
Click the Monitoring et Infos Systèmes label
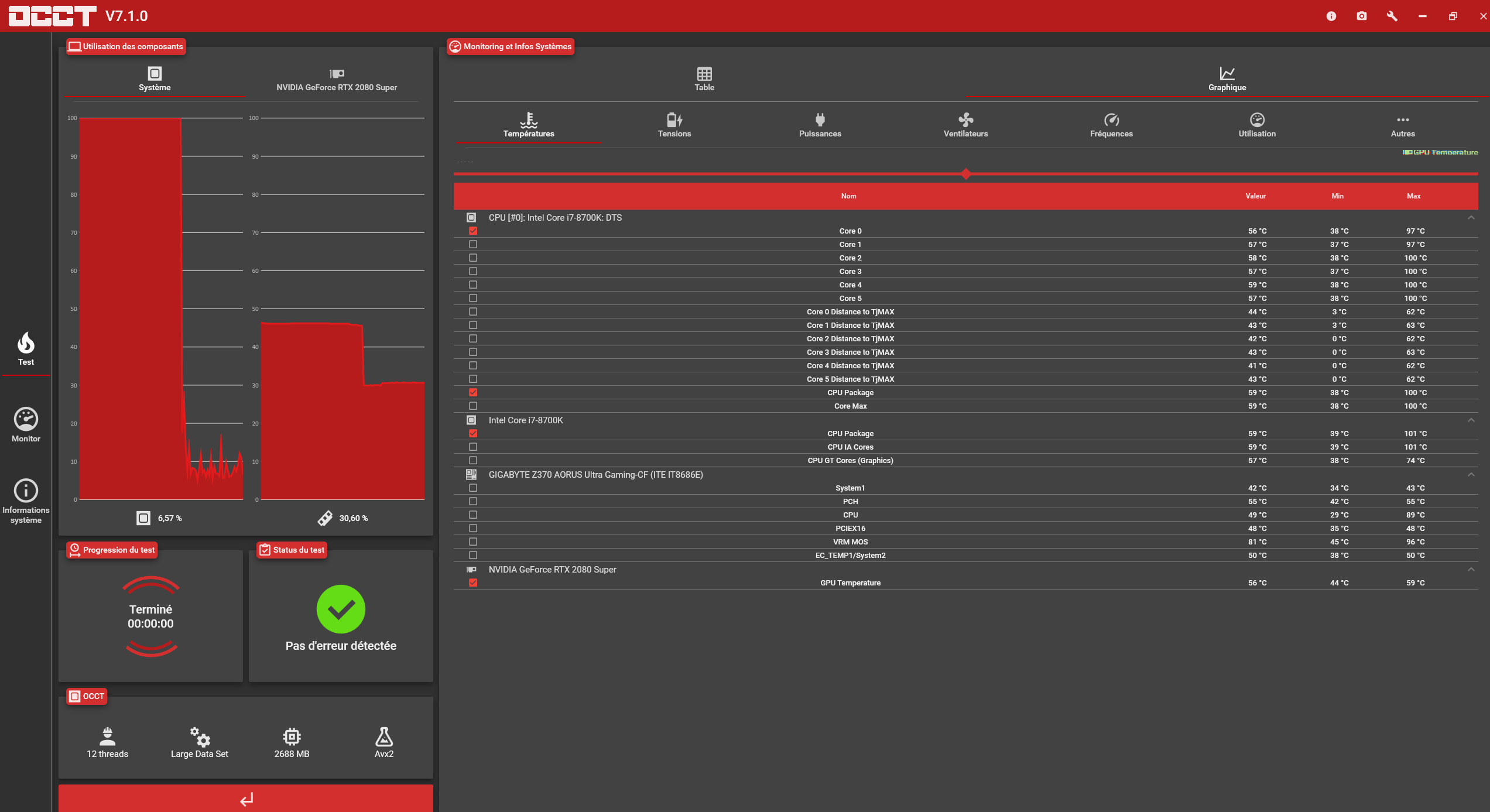tap(511, 46)
